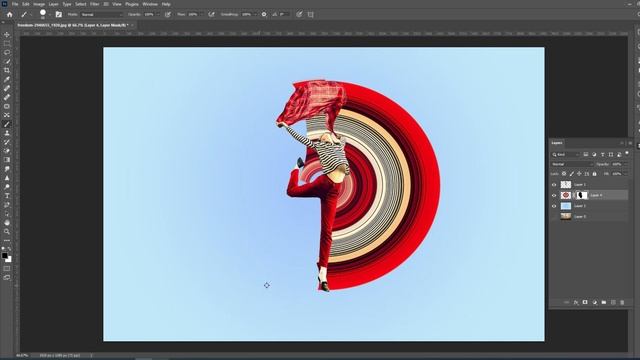Create a new group folder
The image size is (640, 360).
pyautogui.click(x=604, y=302)
